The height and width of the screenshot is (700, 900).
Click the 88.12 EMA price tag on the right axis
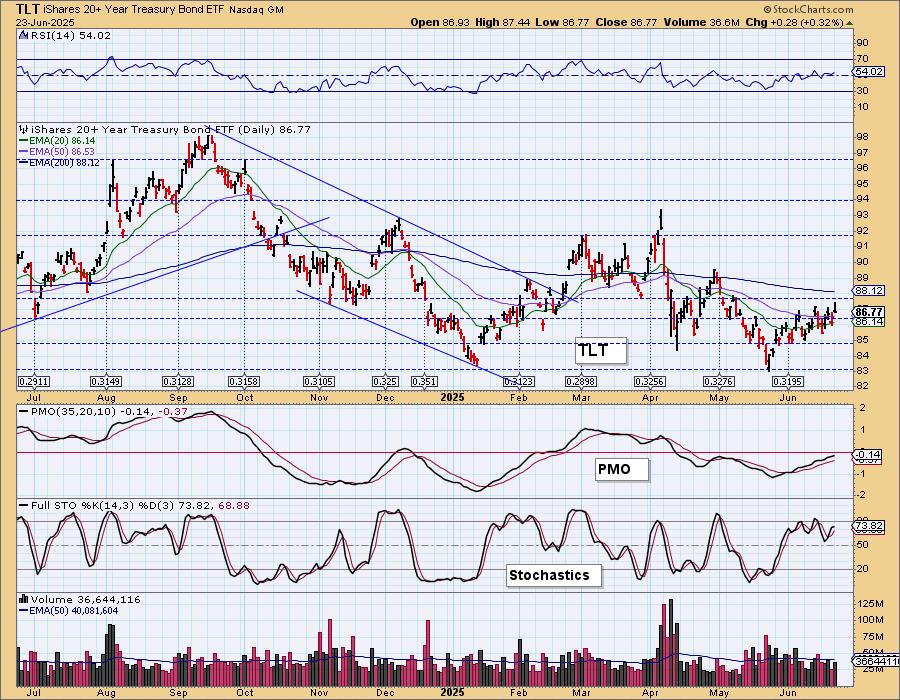point(868,291)
